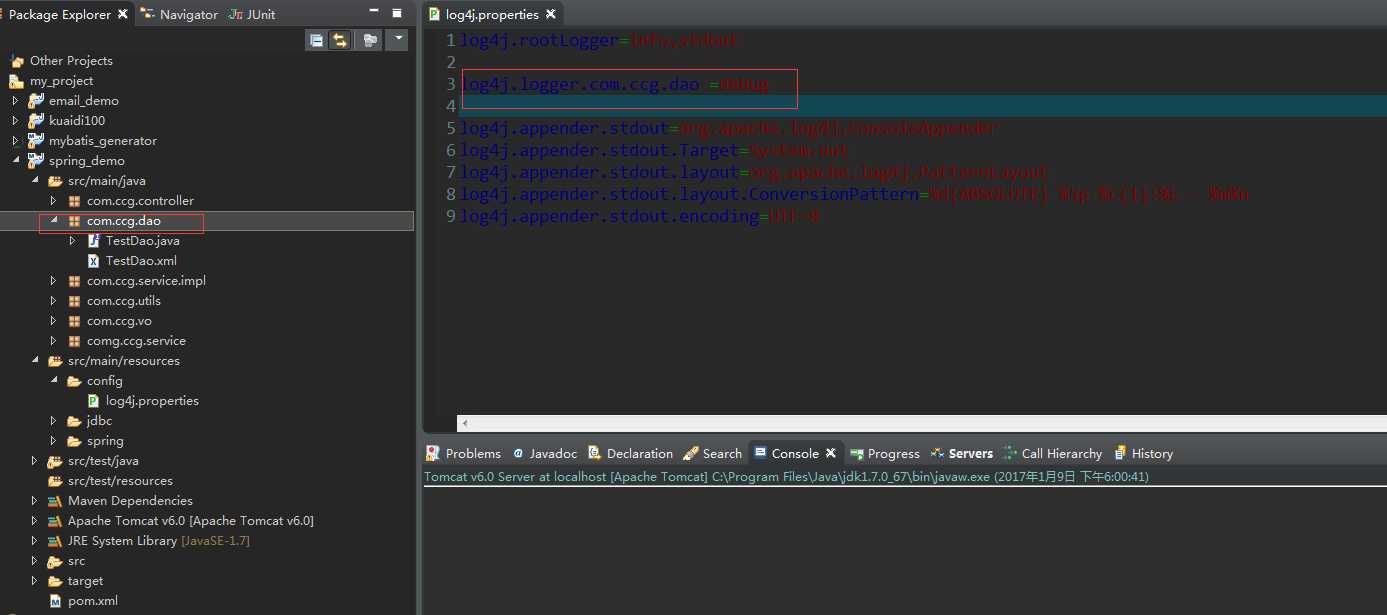Screen dimensions: 1387x615
Task: Switch to the Navigator tab
Action: pos(179,14)
